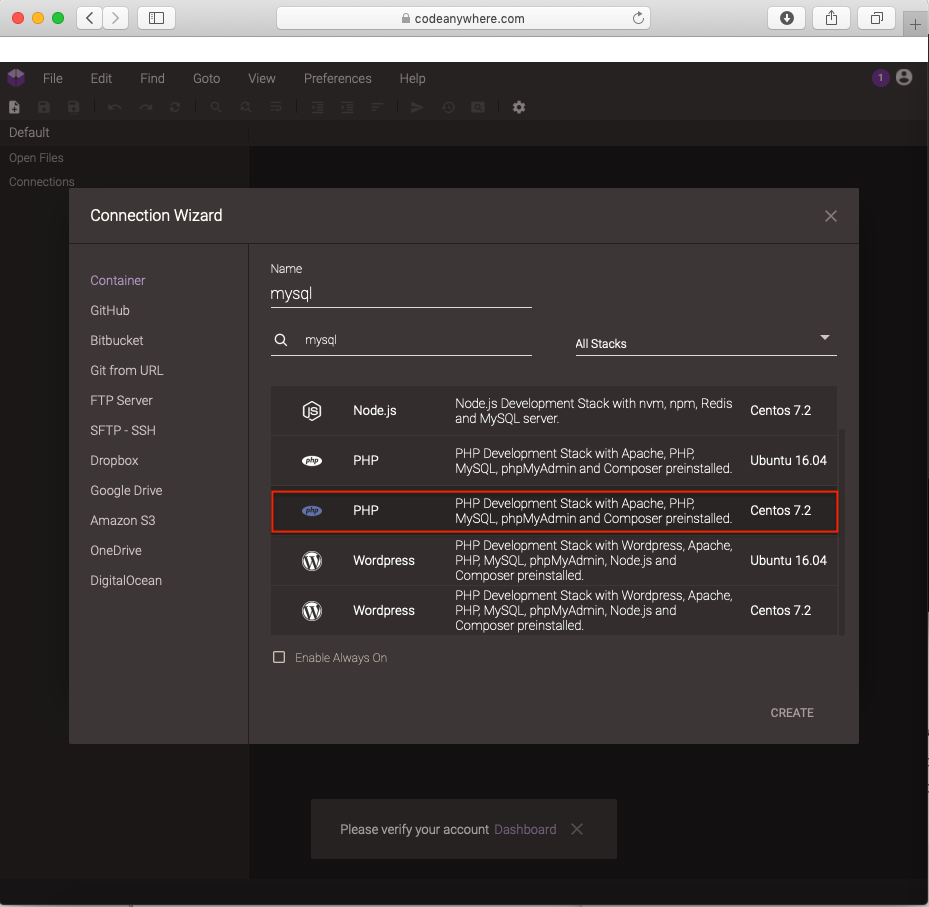Open the user account avatar icon
The width and height of the screenshot is (929, 907).
(904, 77)
